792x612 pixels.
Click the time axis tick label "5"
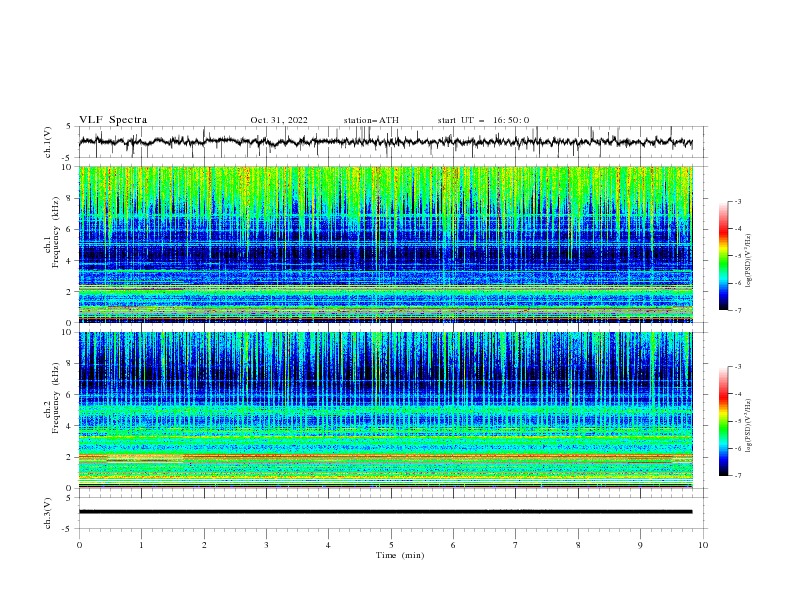tap(391, 545)
